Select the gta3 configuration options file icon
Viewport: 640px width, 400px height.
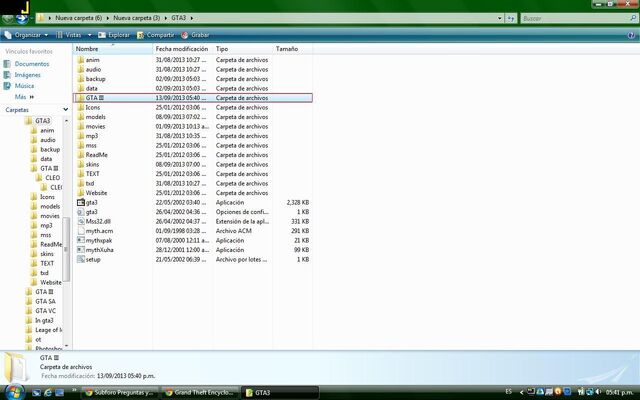pos(80,212)
